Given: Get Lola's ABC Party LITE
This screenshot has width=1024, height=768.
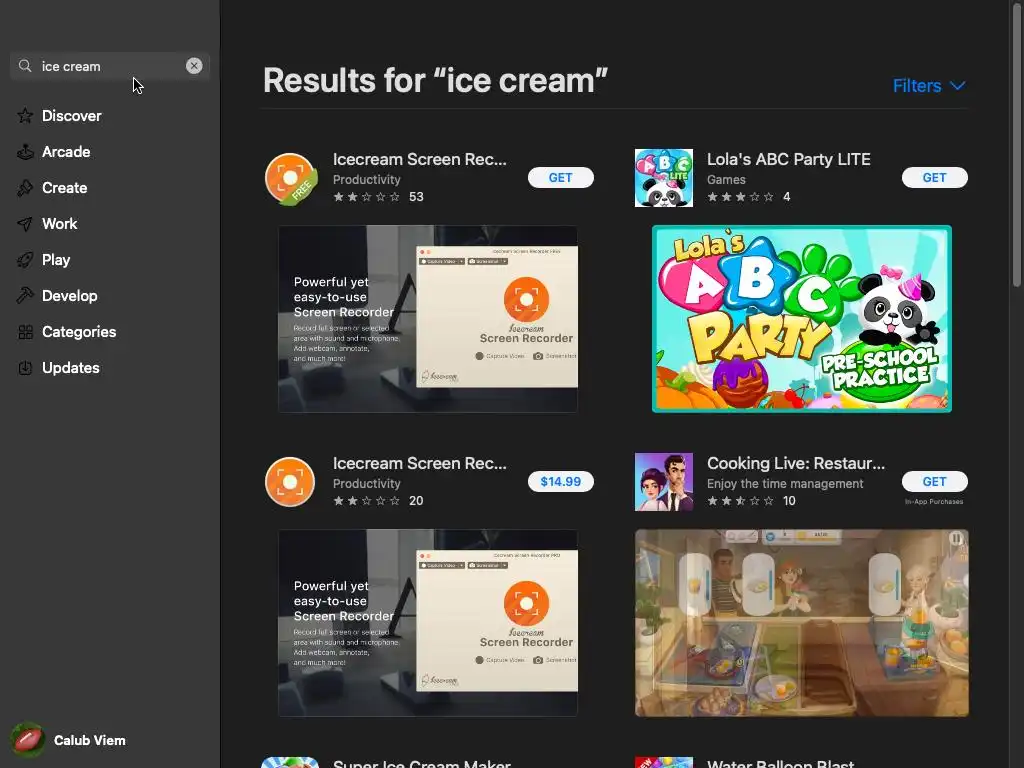Looking at the screenshot, I should (x=935, y=178).
